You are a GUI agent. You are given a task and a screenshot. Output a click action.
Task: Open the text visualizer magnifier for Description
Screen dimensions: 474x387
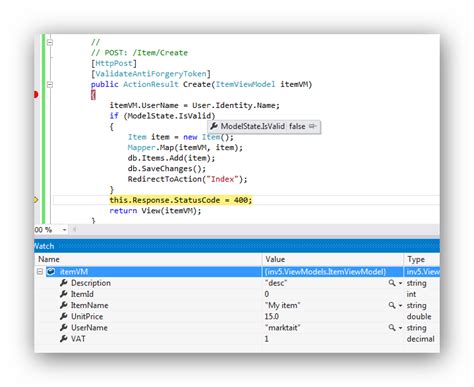(x=392, y=283)
